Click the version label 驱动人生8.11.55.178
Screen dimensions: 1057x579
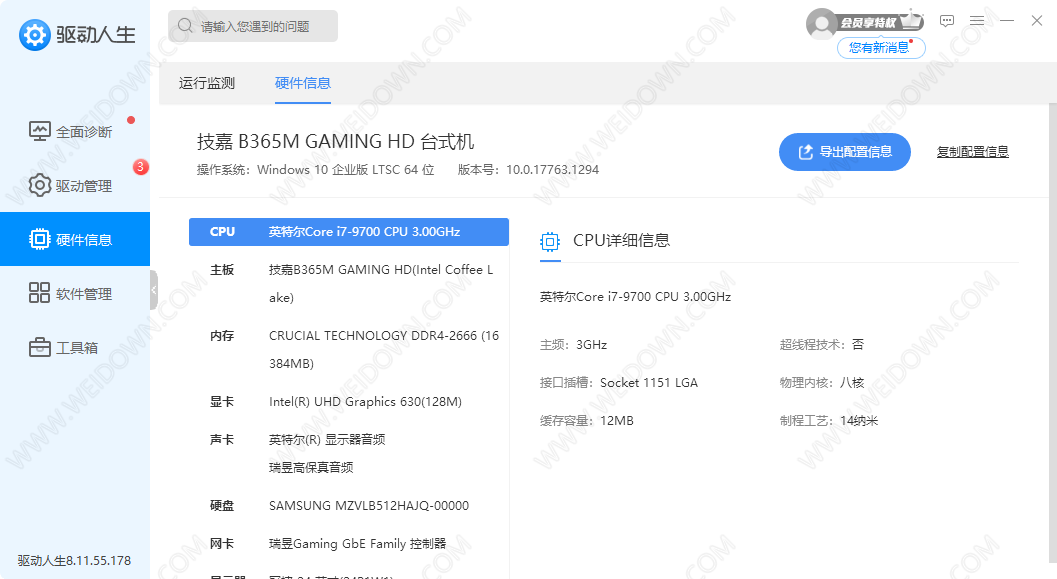pyautogui.click(x=74, y=560)
